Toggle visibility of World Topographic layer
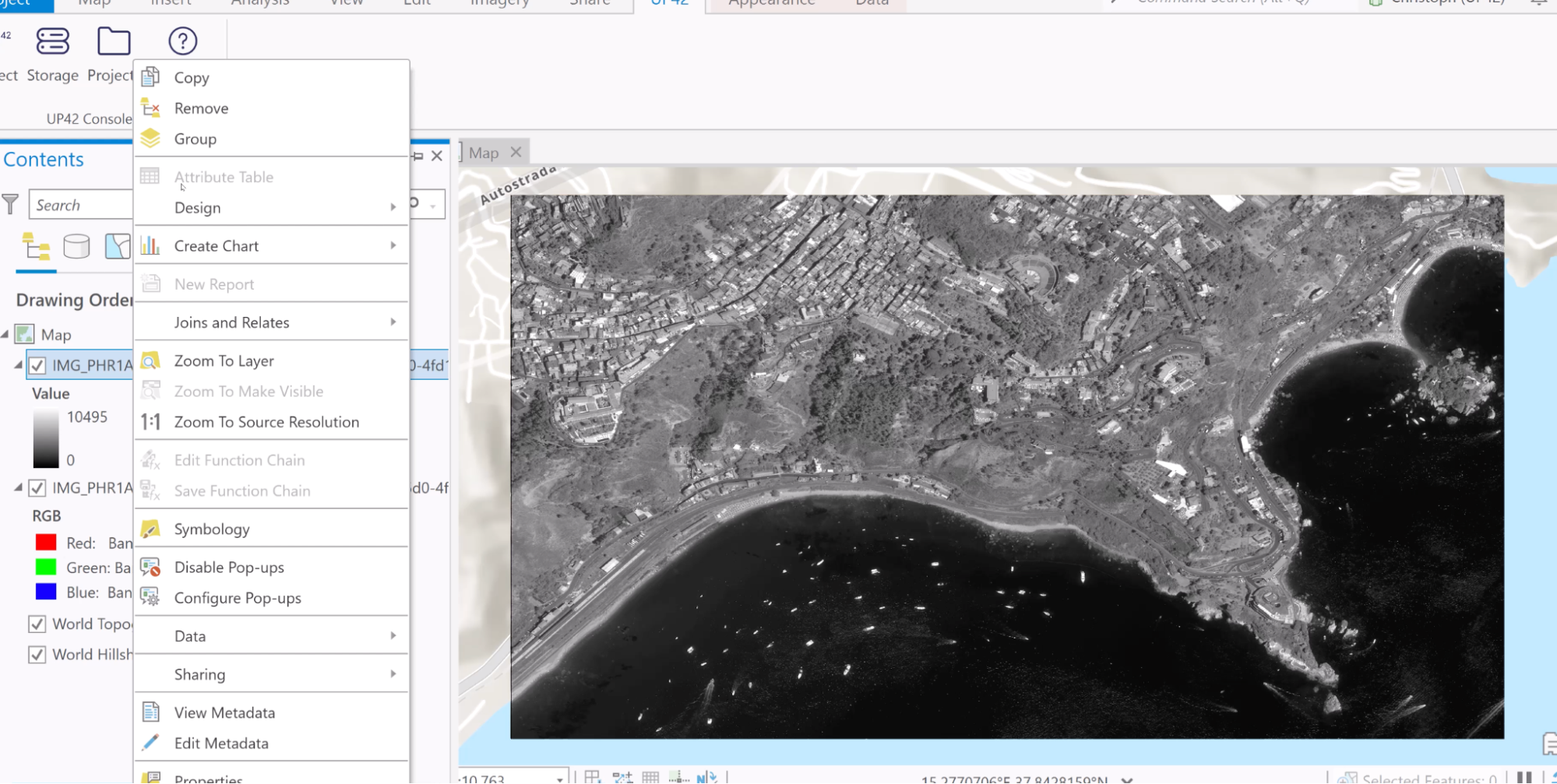 point(37,624)
